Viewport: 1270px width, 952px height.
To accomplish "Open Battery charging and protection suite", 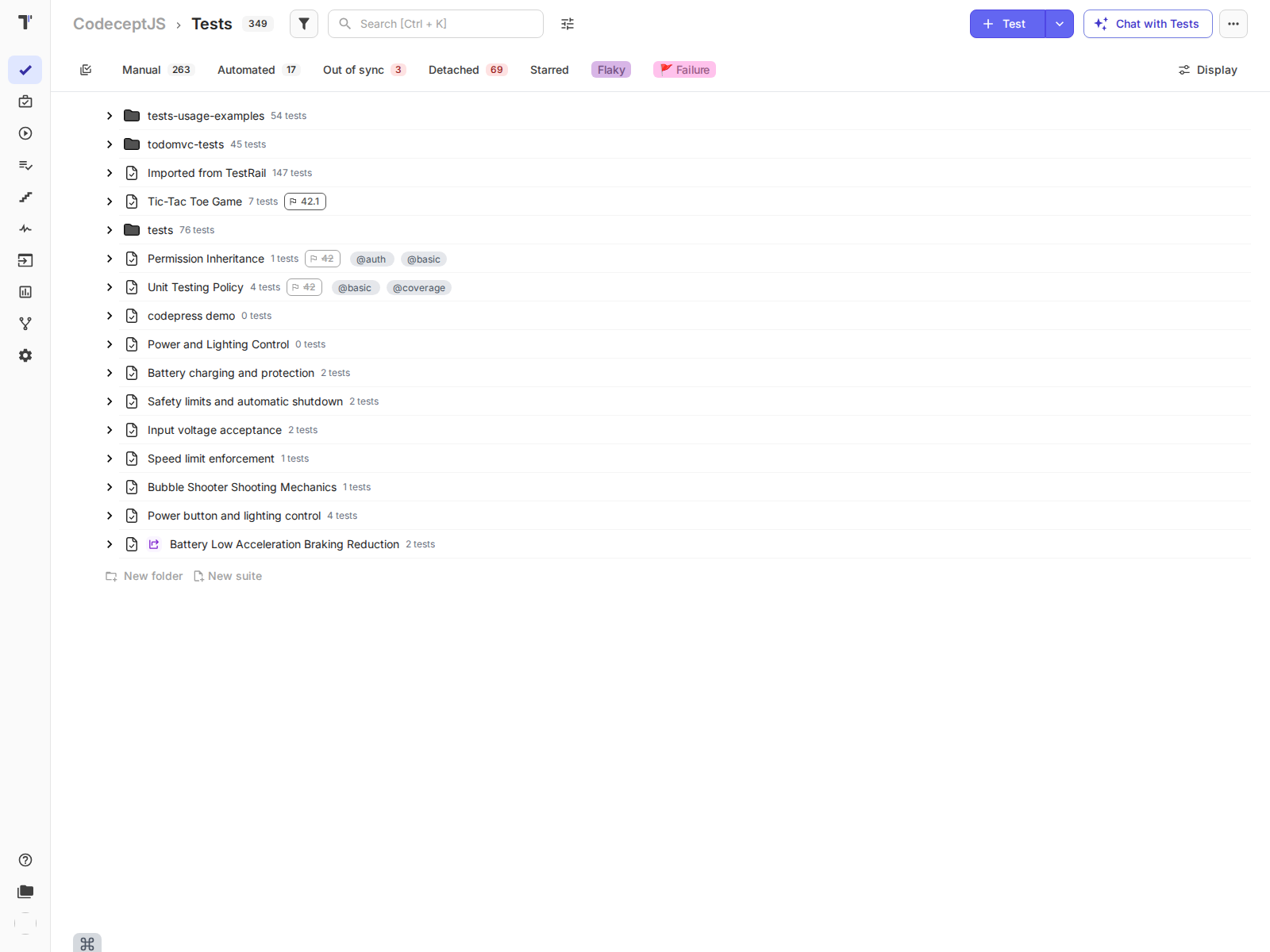I will [x=231, y=373].
